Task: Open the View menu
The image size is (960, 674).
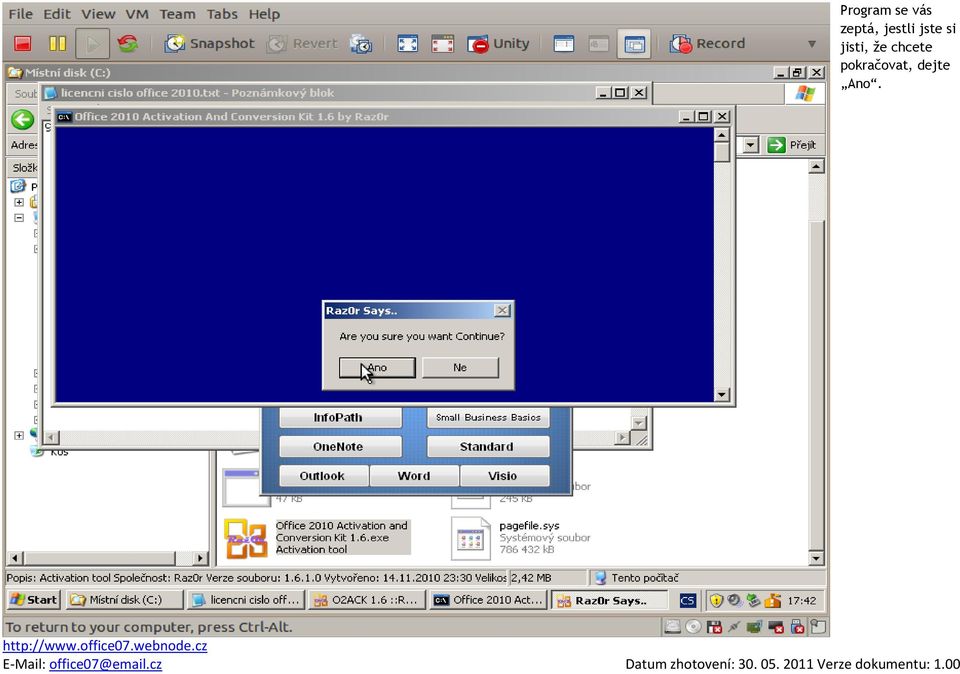Action: point(98,14)
